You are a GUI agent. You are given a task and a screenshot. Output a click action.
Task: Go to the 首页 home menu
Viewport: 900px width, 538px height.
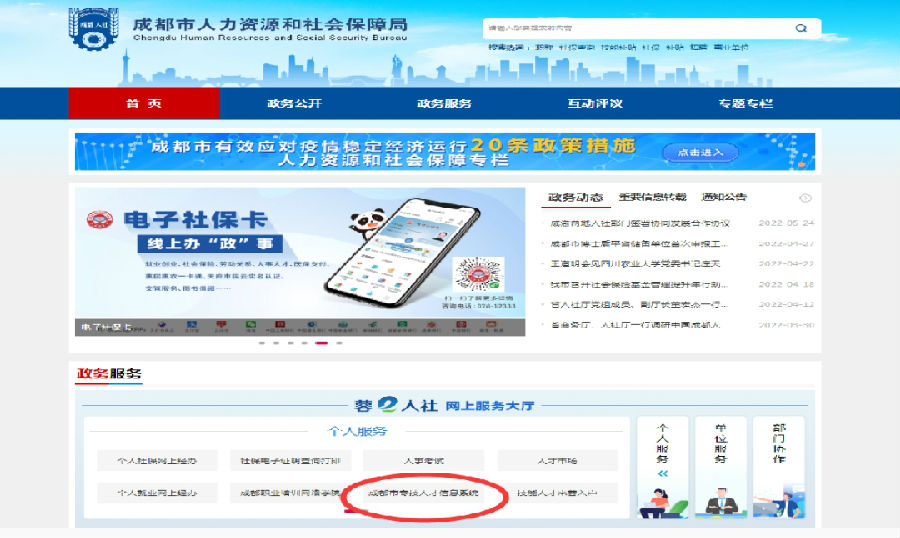(x=144, y=103)
